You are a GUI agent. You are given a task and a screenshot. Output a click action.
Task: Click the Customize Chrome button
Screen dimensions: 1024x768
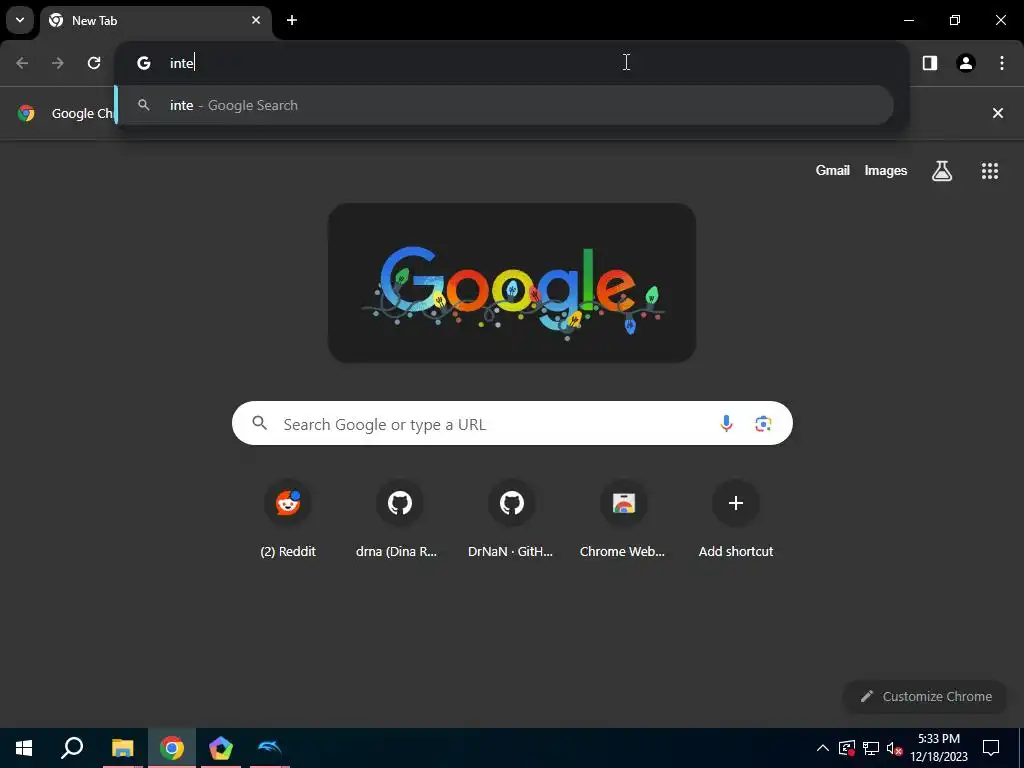pos(926,696)
